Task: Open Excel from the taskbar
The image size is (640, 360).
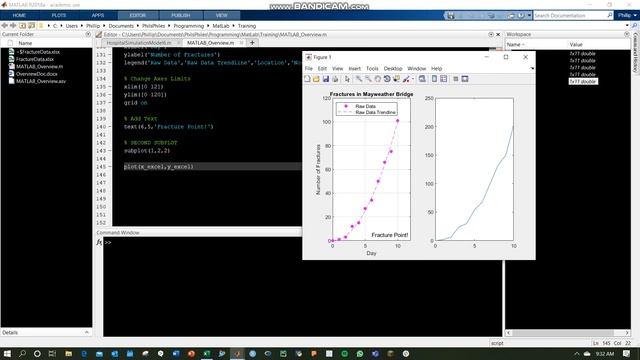Action: coord(207,353)
